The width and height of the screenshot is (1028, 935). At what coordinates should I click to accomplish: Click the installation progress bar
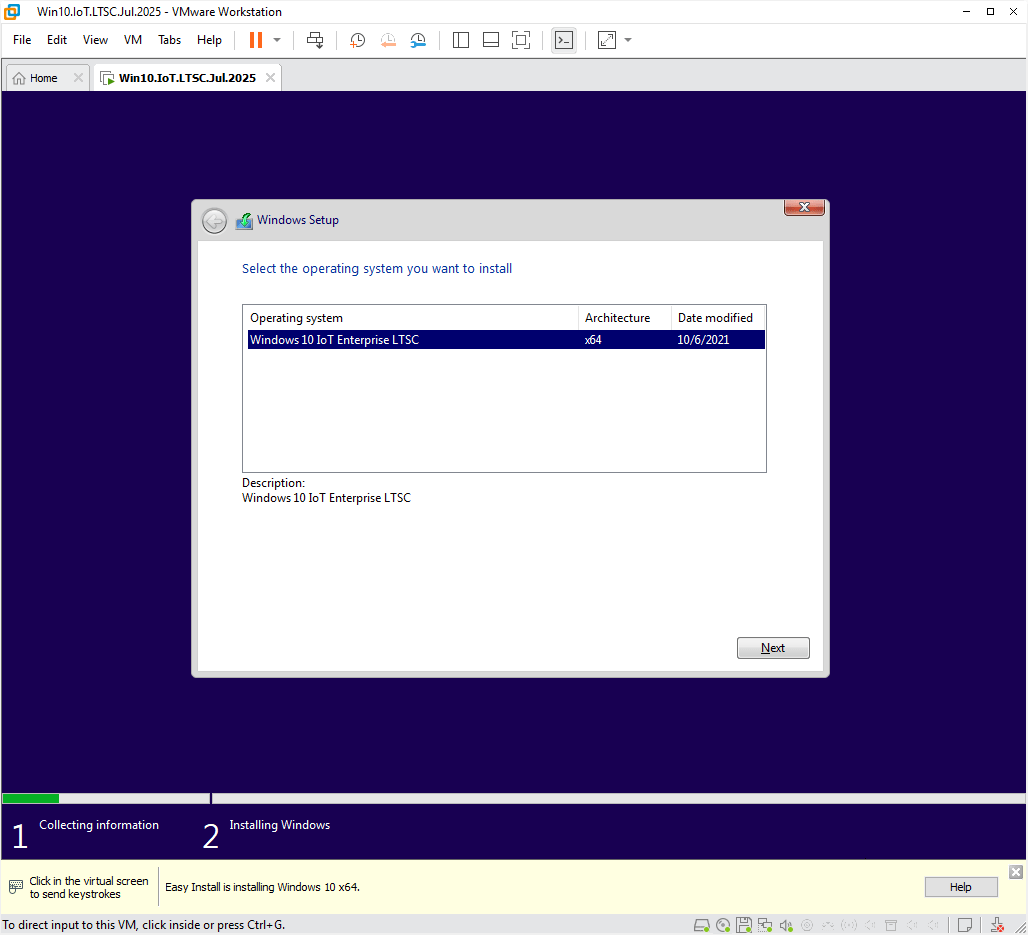point(514,799)
